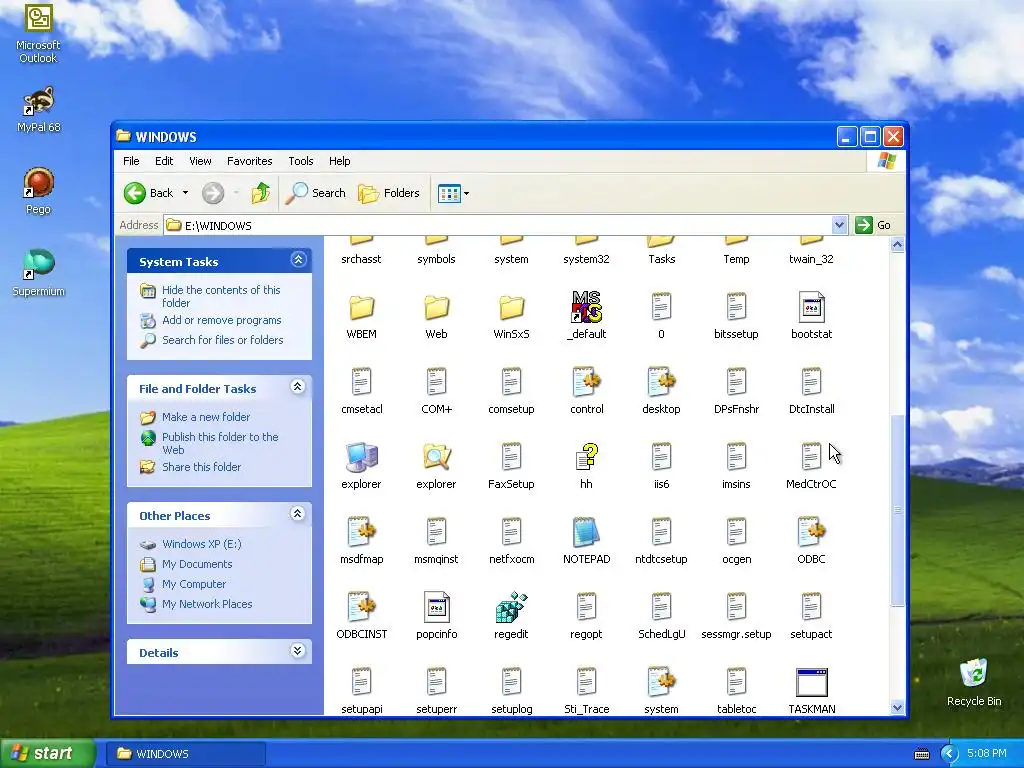
Task: Select the _default MS-DOS shortcut icon
Action: pos(586,307)
